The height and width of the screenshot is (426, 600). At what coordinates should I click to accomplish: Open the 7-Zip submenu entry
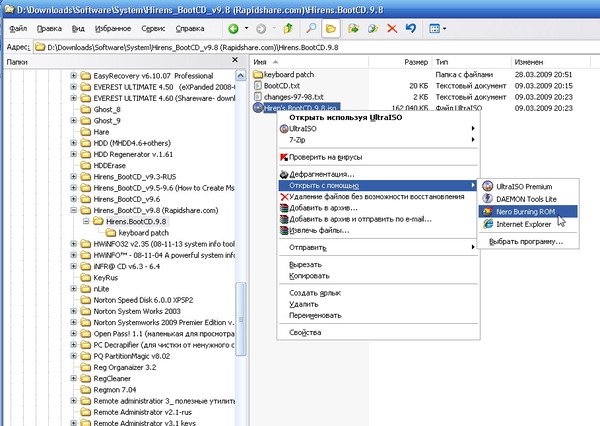coord(378,140)
